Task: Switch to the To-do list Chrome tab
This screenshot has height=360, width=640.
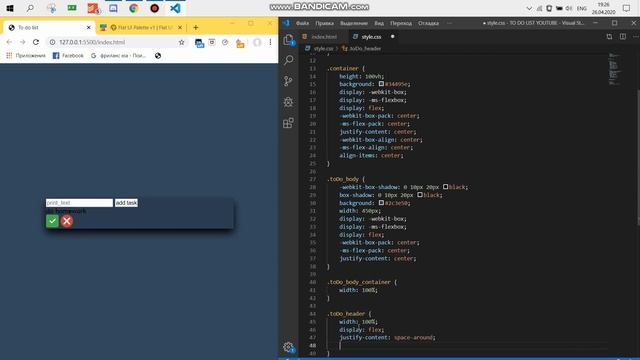Action: [49, 27]
